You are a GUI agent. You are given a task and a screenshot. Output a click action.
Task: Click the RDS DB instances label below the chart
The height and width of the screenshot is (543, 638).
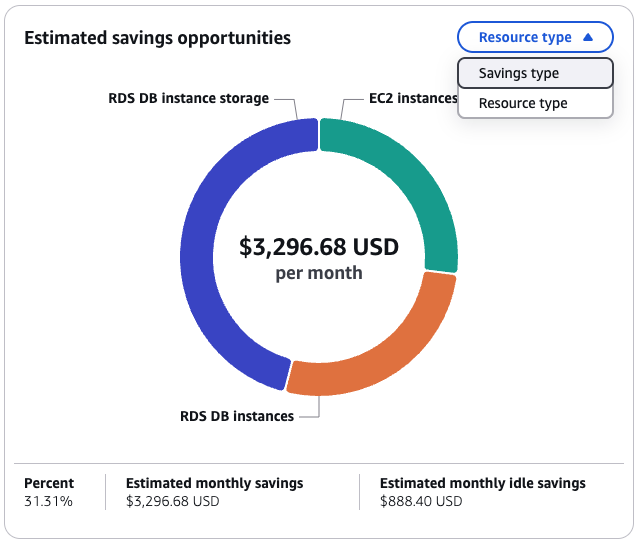coord(237,416)
